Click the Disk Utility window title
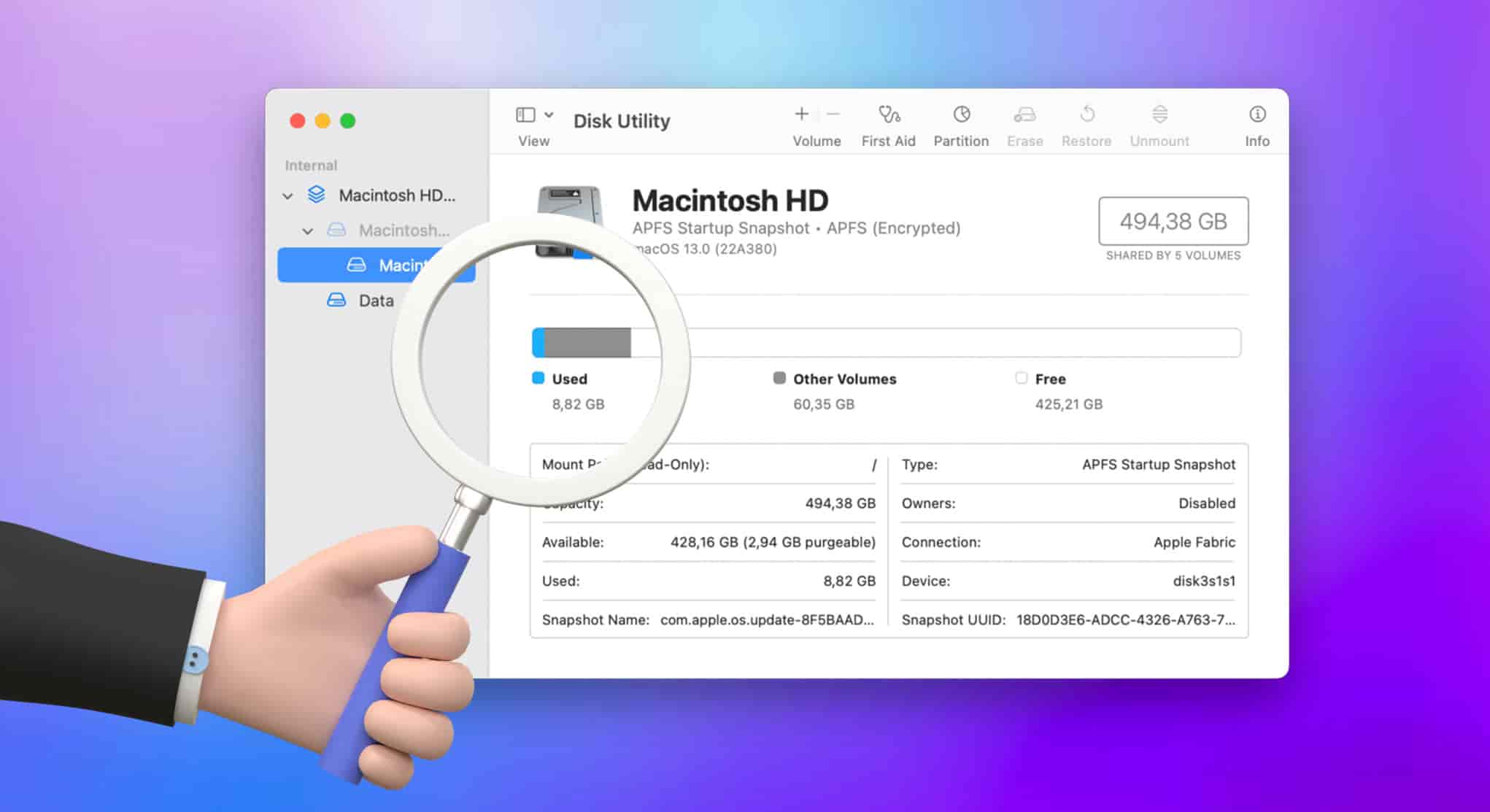 622,121
